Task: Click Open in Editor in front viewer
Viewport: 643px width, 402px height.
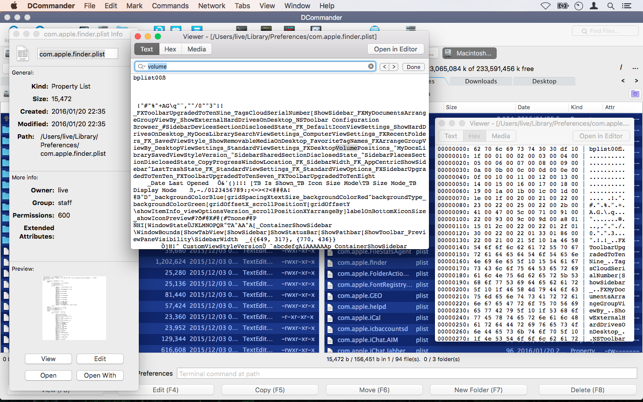Action: pos(395,49)
